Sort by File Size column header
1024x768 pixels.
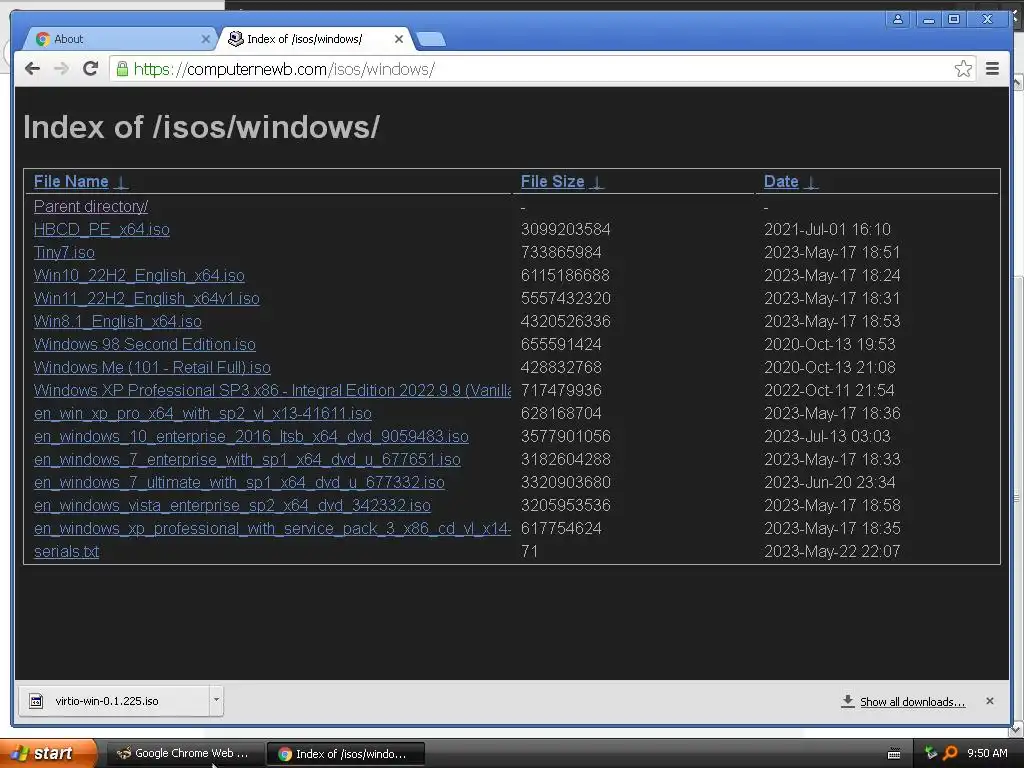(552, 182)
